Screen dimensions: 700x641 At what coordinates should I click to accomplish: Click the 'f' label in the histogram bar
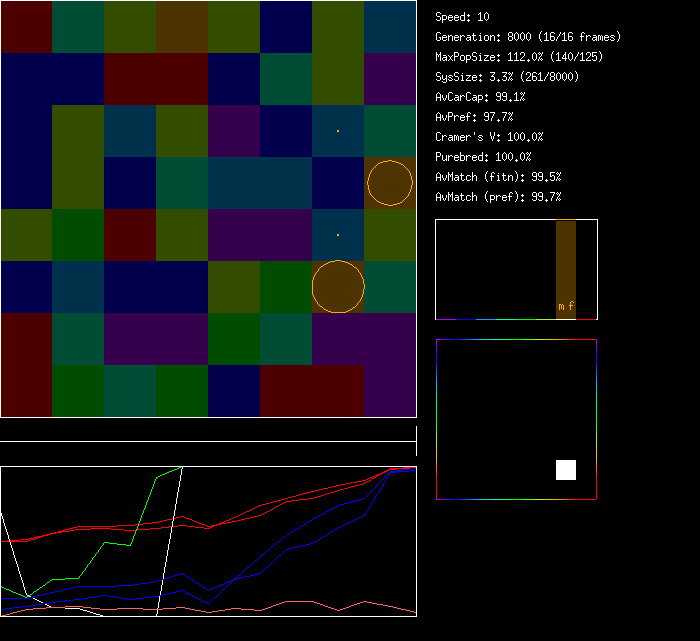571,306
